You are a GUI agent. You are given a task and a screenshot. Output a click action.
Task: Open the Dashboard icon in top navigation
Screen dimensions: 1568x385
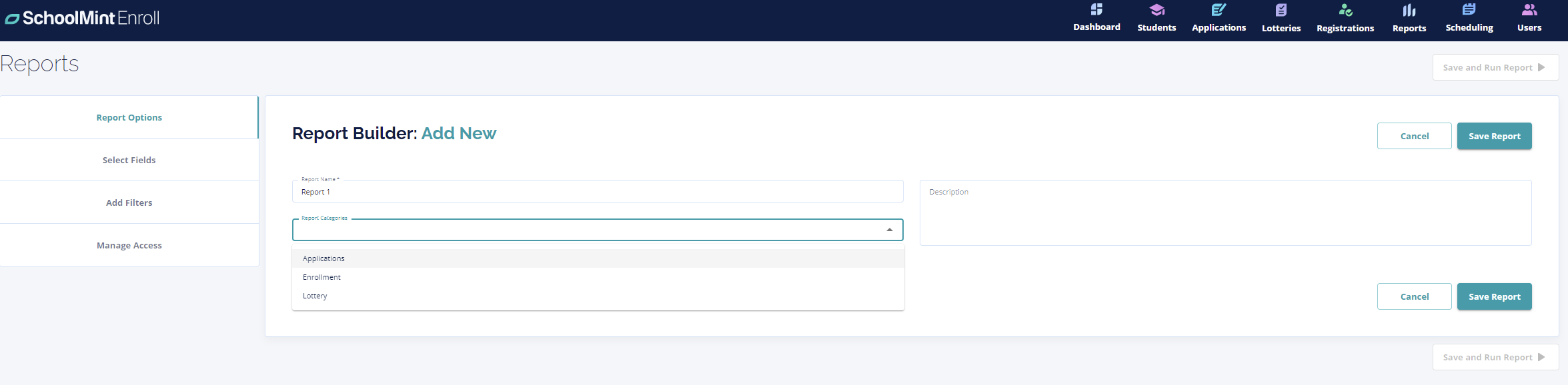[1096, 10]
